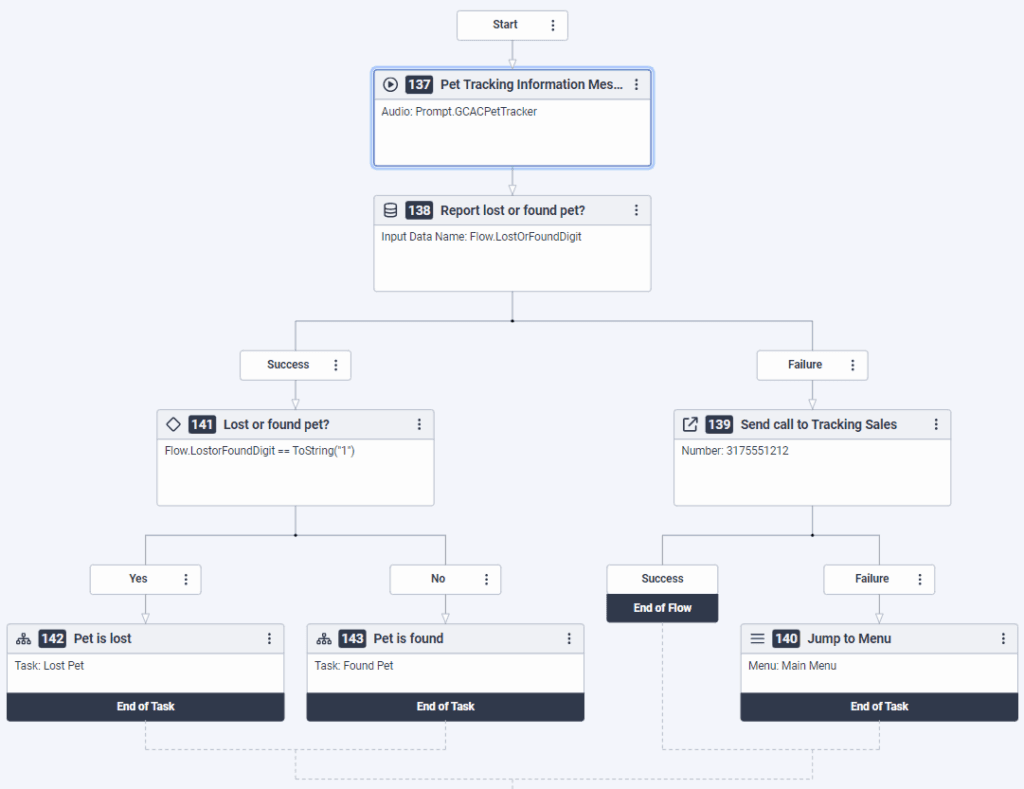Open options for Report lost or found pet
This screenshot has height=789, width=1024.
click(x=636, y=210)
